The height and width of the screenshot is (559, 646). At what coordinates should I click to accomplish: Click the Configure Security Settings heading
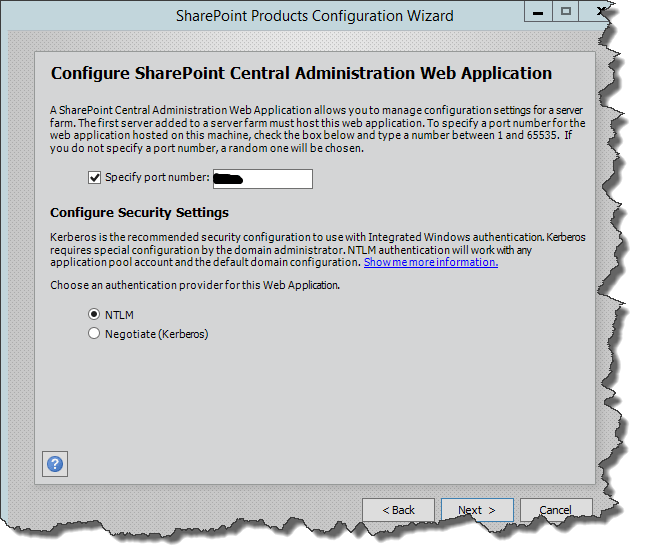coord(139,213)
